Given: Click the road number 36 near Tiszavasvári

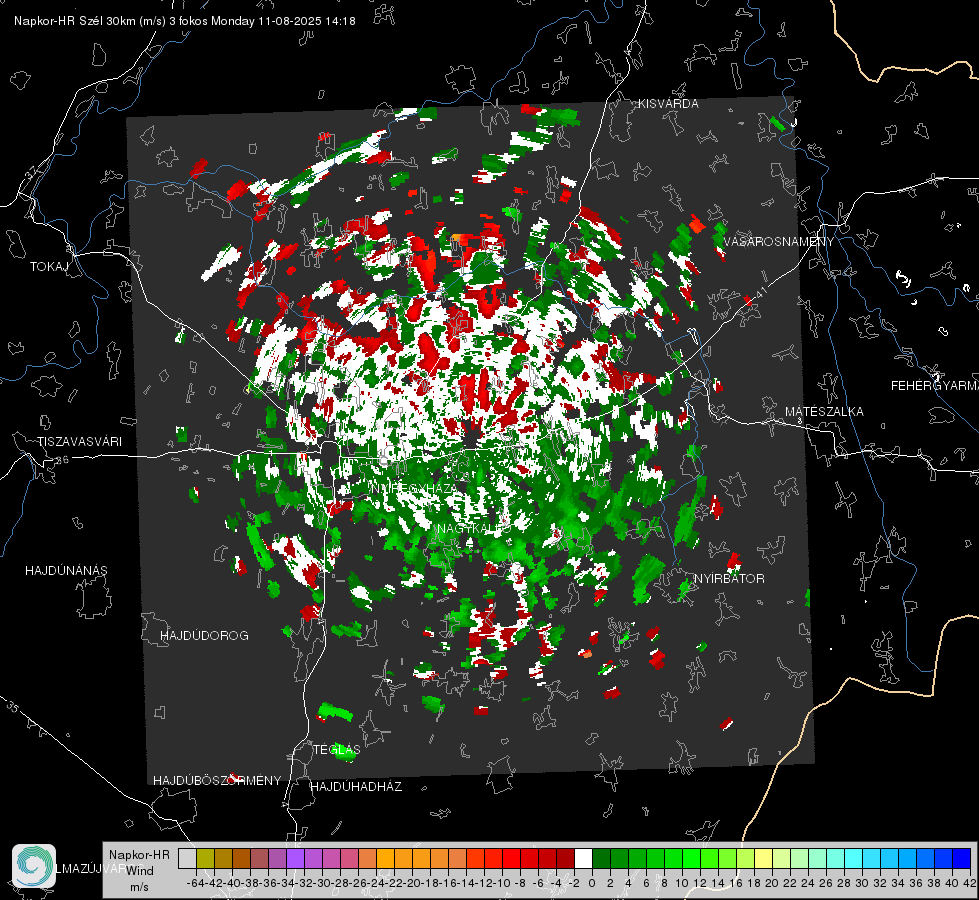Looking at the screenshot, I should 62,460.
